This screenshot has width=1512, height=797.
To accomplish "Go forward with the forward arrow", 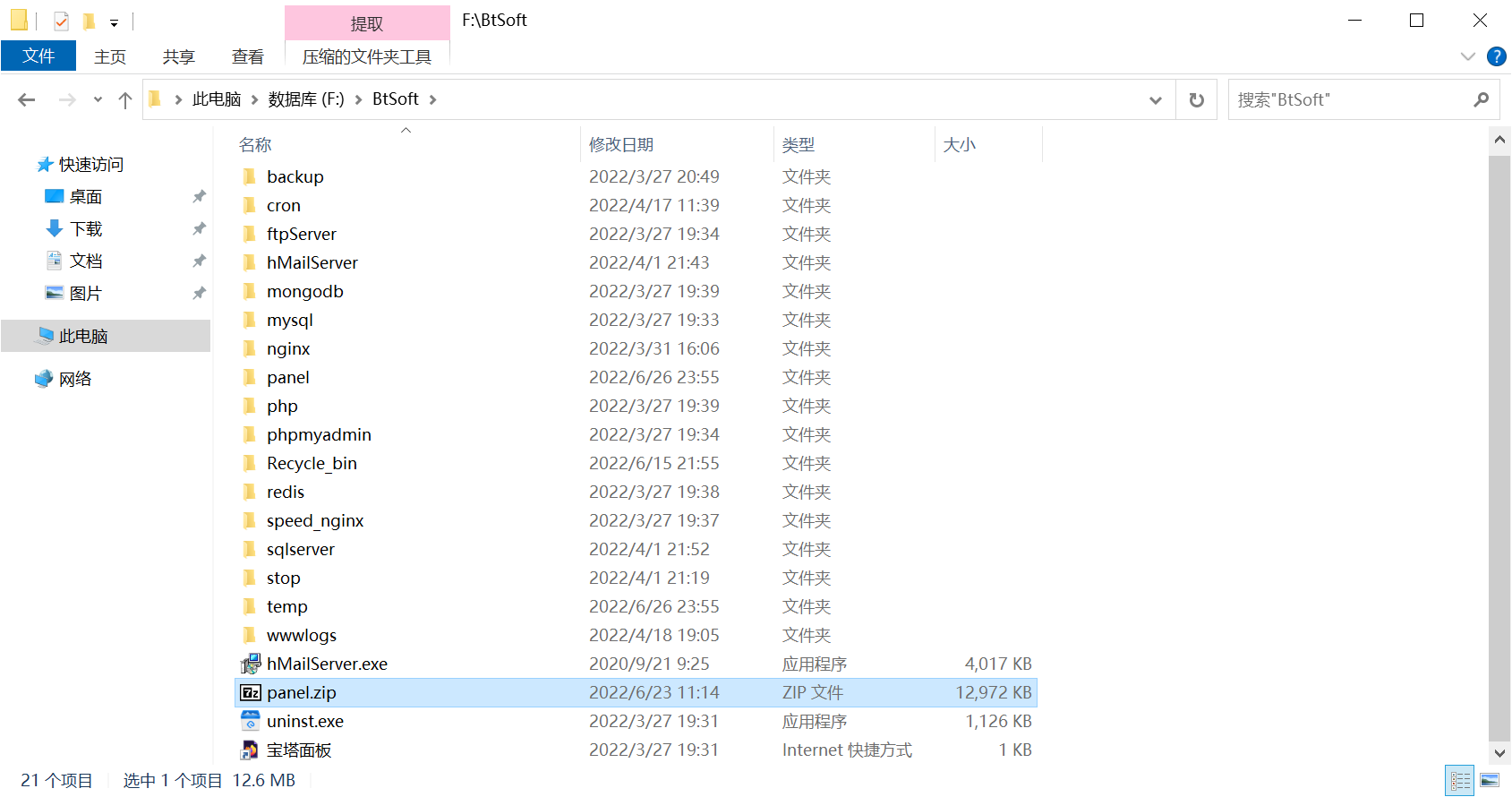I will (67, 99).
